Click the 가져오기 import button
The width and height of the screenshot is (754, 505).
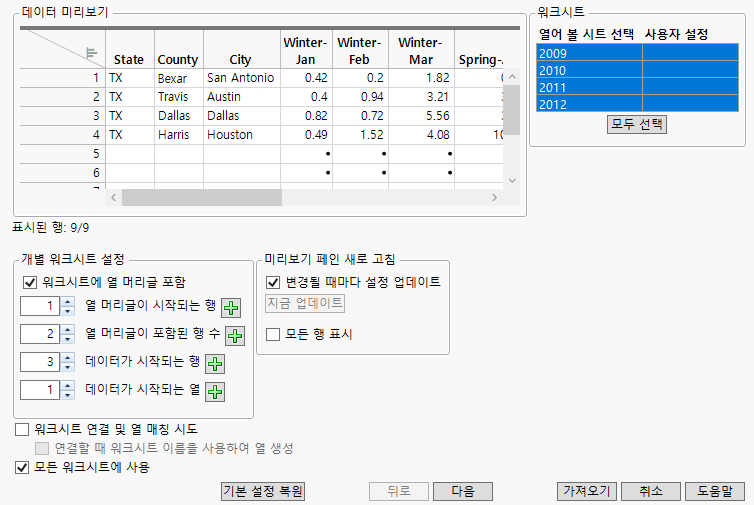587,492
